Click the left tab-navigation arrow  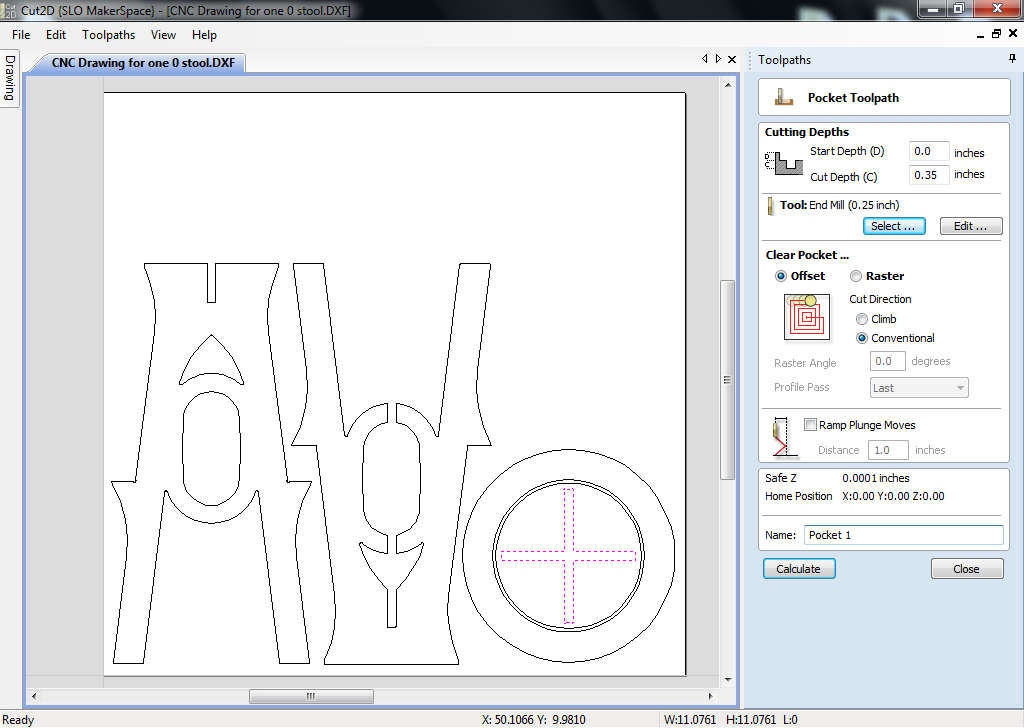(705, 59)
